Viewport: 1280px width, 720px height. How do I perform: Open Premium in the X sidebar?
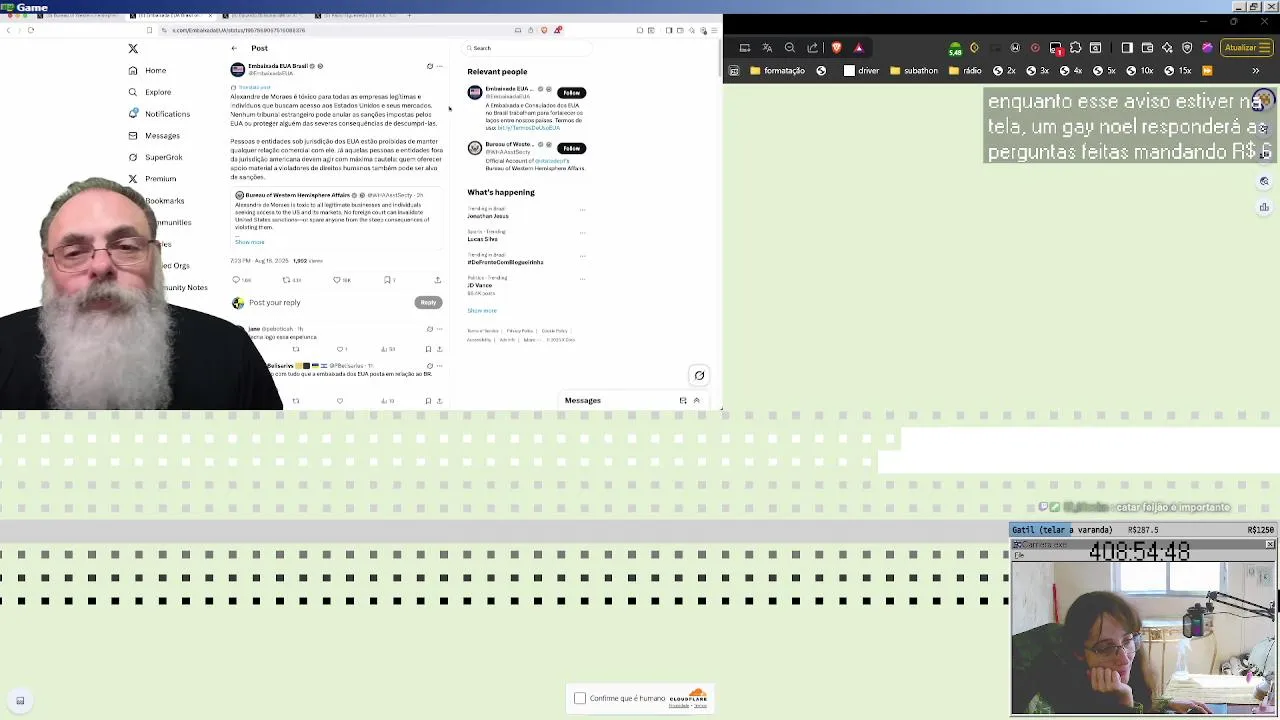152,179
